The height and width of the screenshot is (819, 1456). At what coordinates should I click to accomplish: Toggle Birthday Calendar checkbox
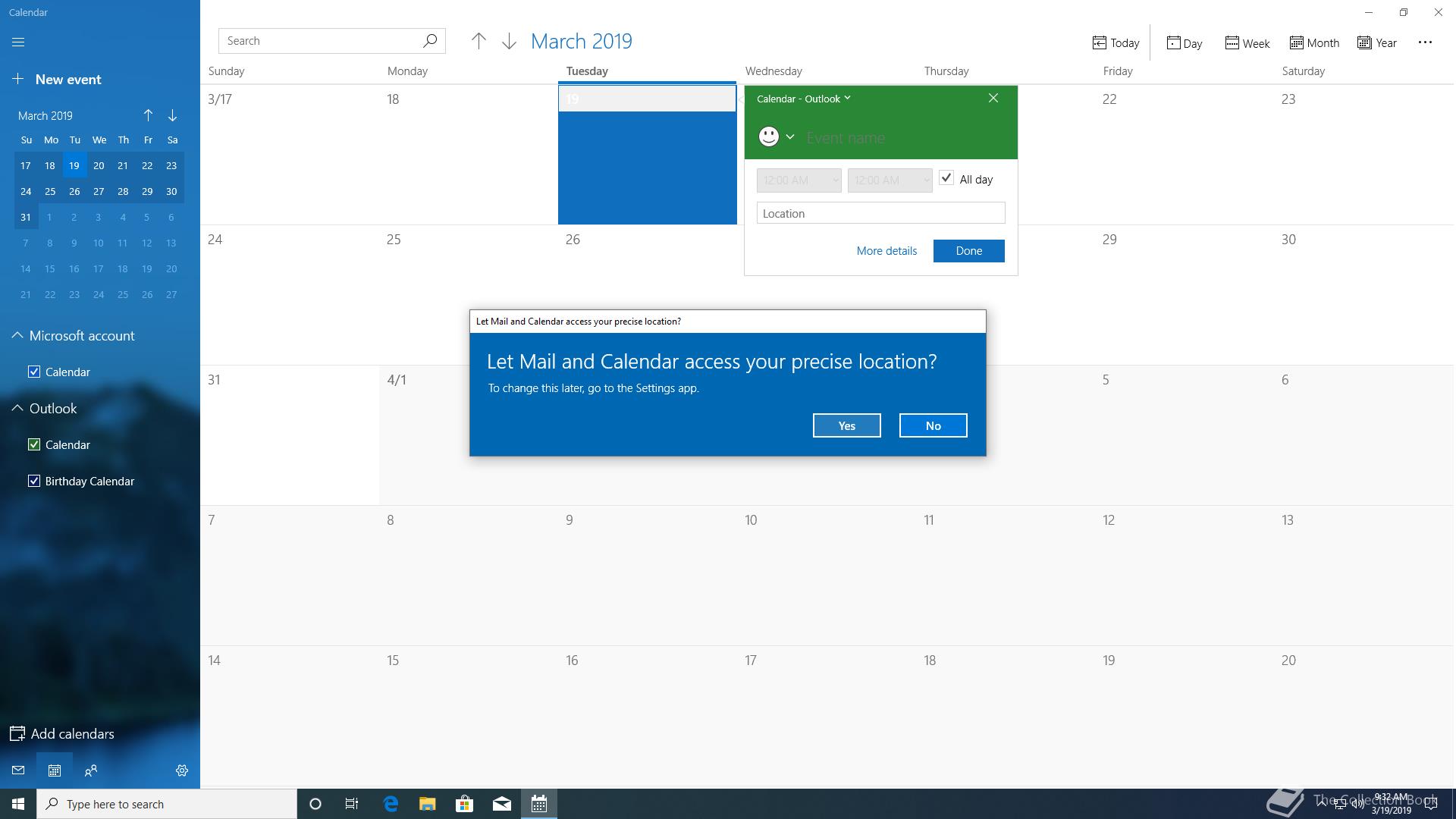pyautogui.click(x=33, y=481)
